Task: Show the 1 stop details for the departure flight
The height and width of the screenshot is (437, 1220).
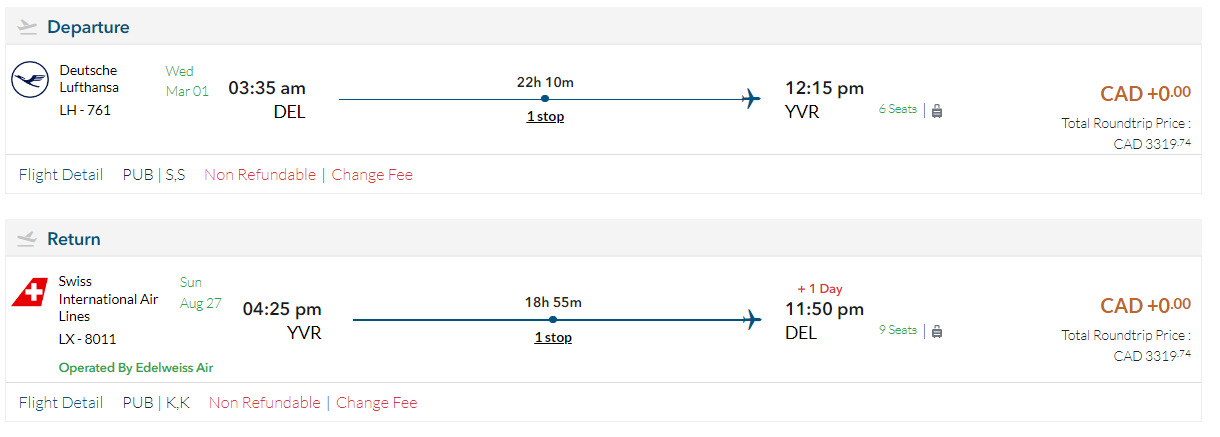Action: click(x=545, y=117)
